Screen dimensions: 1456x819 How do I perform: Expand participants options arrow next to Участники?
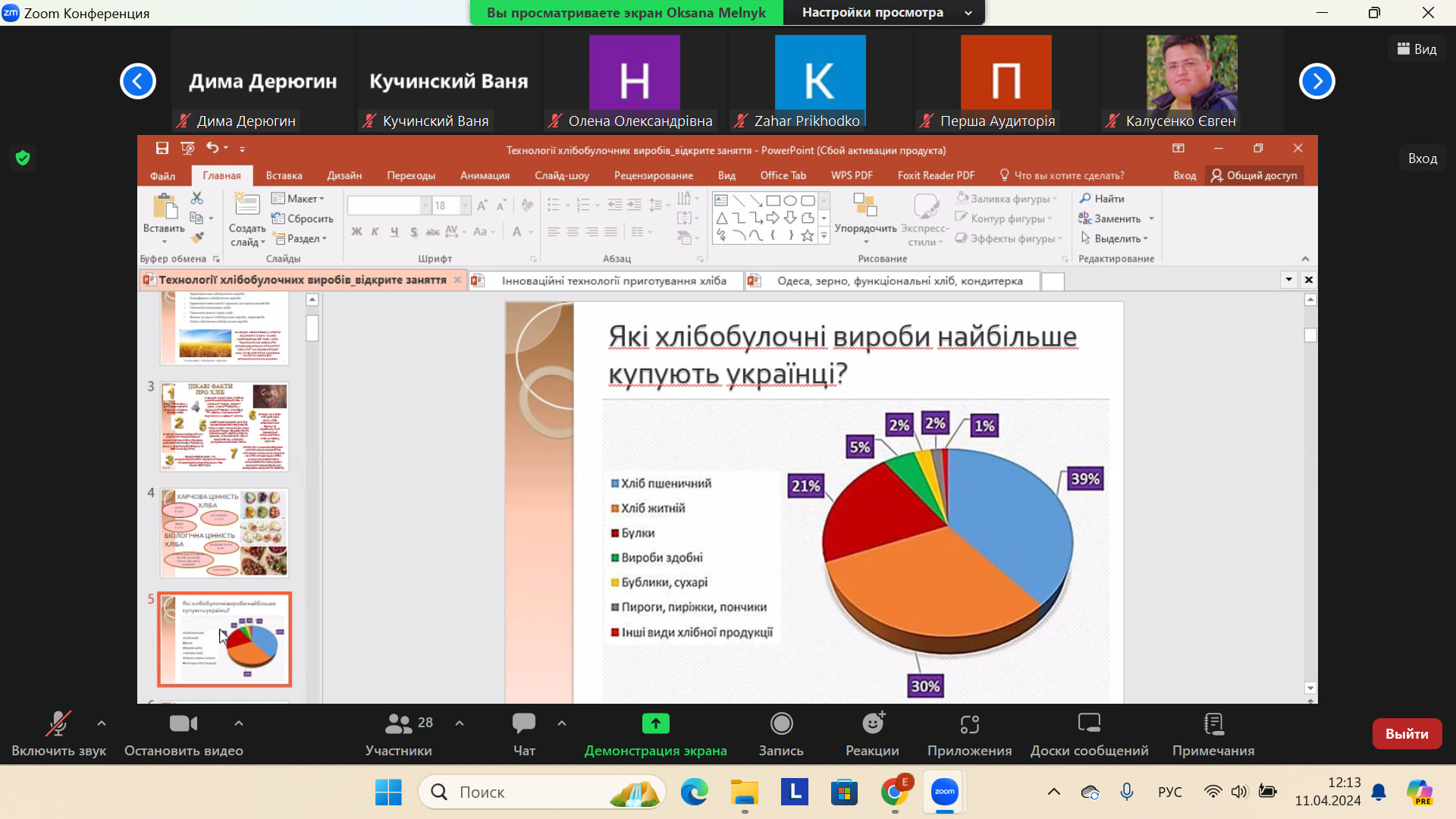tap(460, 723)
